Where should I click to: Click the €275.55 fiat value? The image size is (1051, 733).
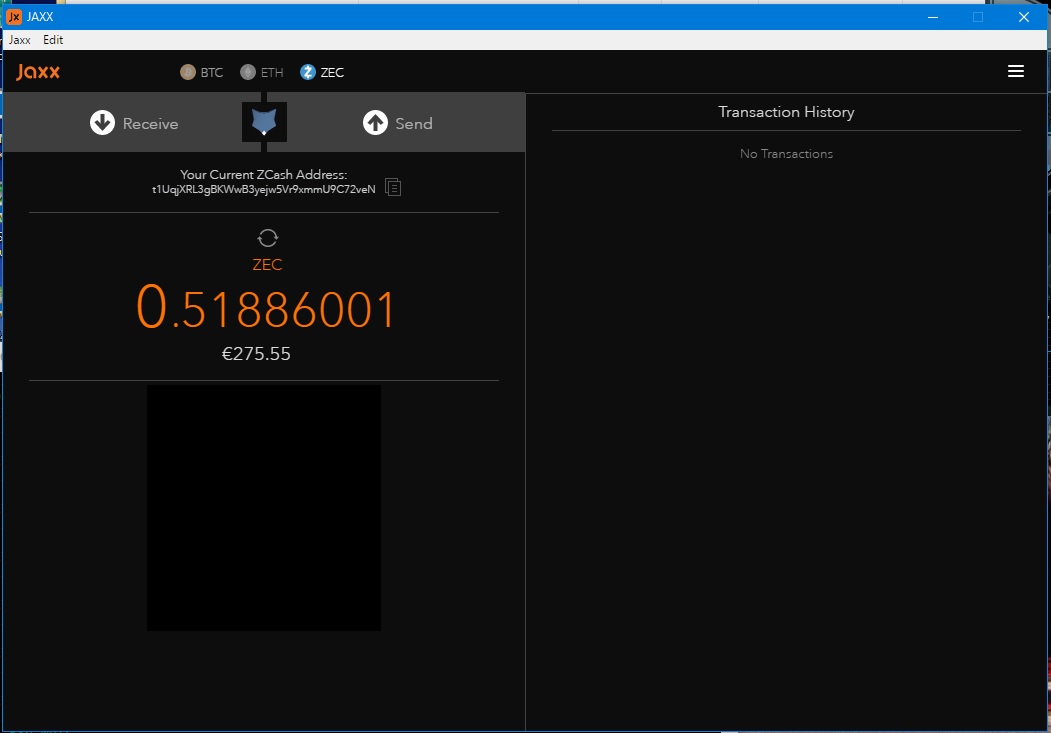coord(256,354)
